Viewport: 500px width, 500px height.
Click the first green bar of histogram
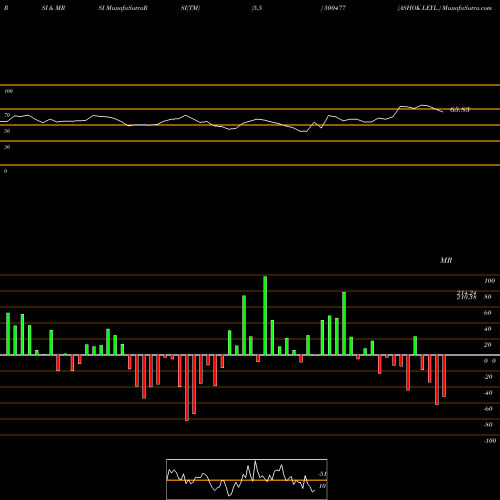point(8,334)
